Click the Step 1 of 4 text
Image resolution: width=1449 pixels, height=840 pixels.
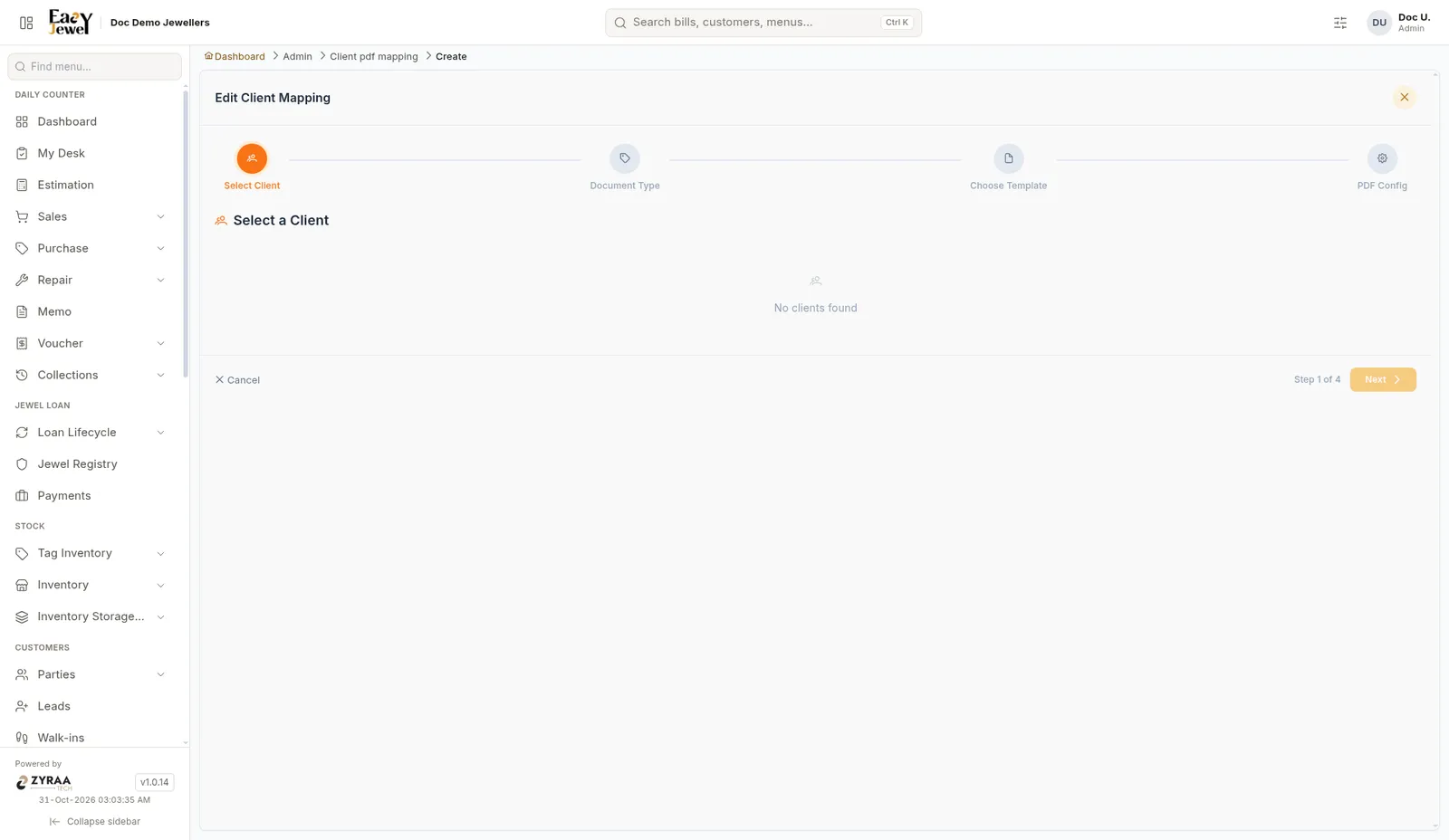point(1317,379)
